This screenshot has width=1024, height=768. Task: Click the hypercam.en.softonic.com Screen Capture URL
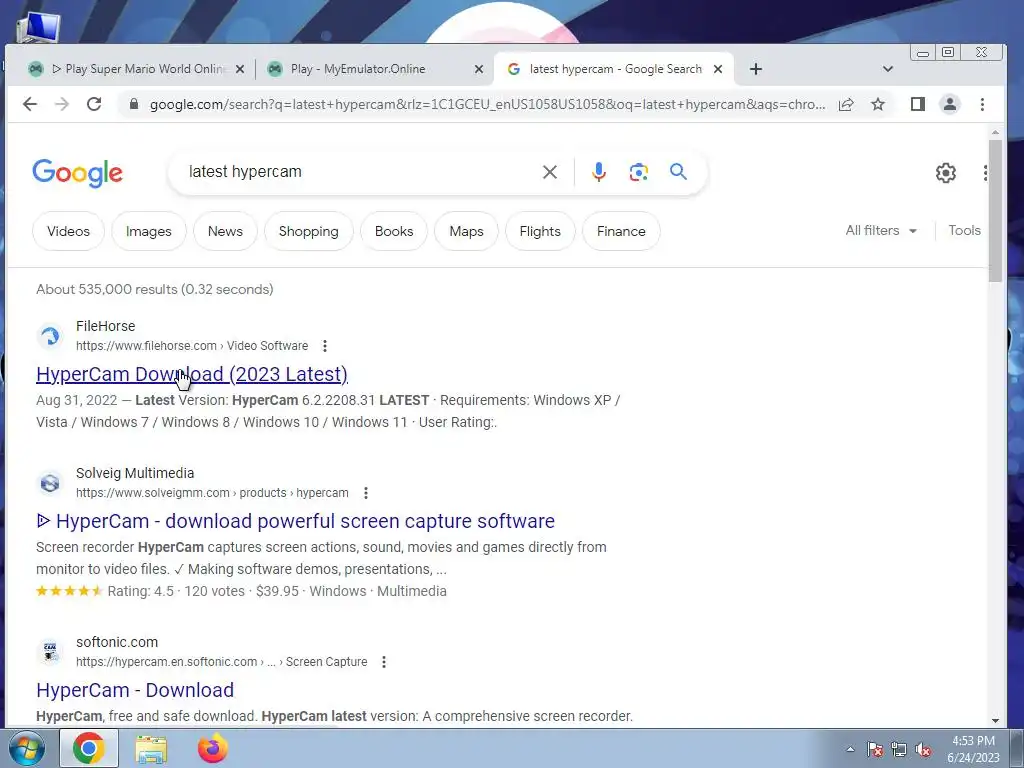pos(221,662)
